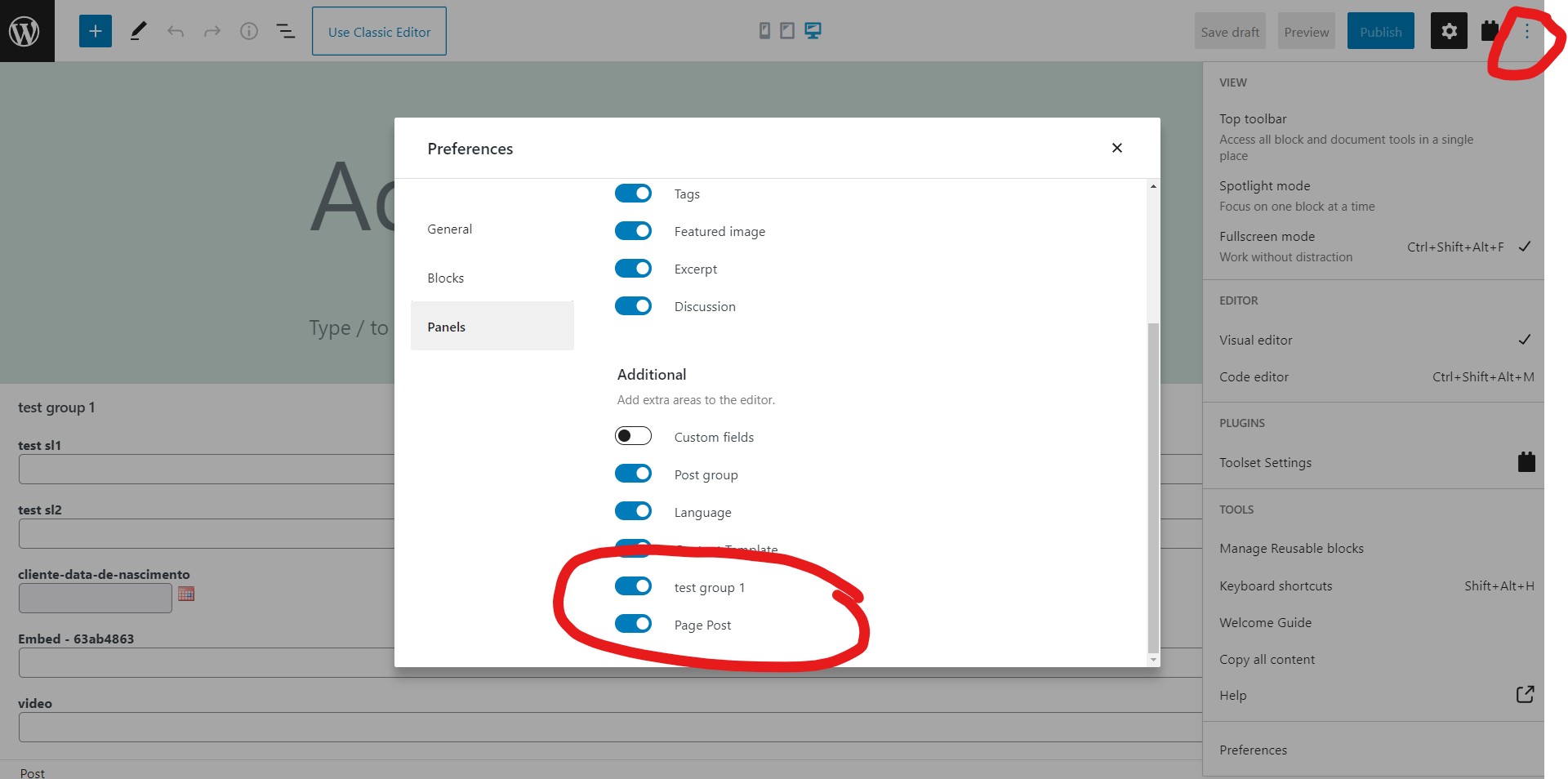The width and height of the screenshot is (1568, 779).
Task: Click the Post breadcrumb at bottom
Action: (x=33, y=772)
